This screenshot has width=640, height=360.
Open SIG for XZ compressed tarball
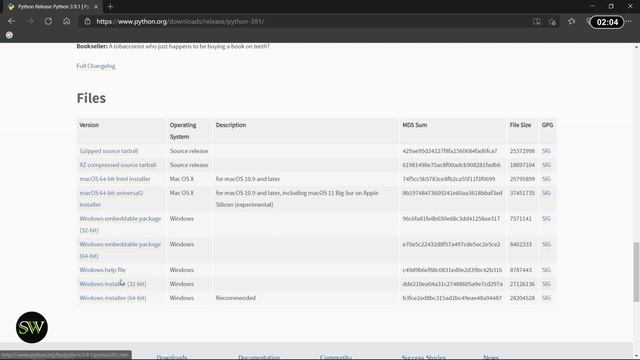click(x=546, y=165)
